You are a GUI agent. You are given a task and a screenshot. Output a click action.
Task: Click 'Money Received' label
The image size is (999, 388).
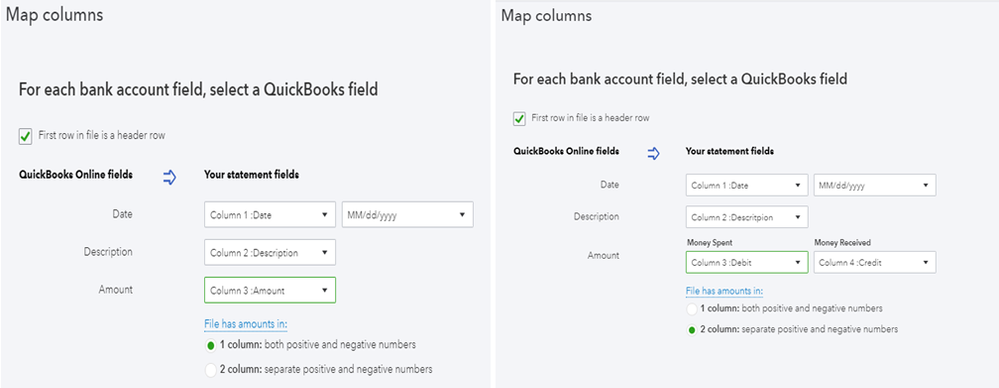point(842,243)
